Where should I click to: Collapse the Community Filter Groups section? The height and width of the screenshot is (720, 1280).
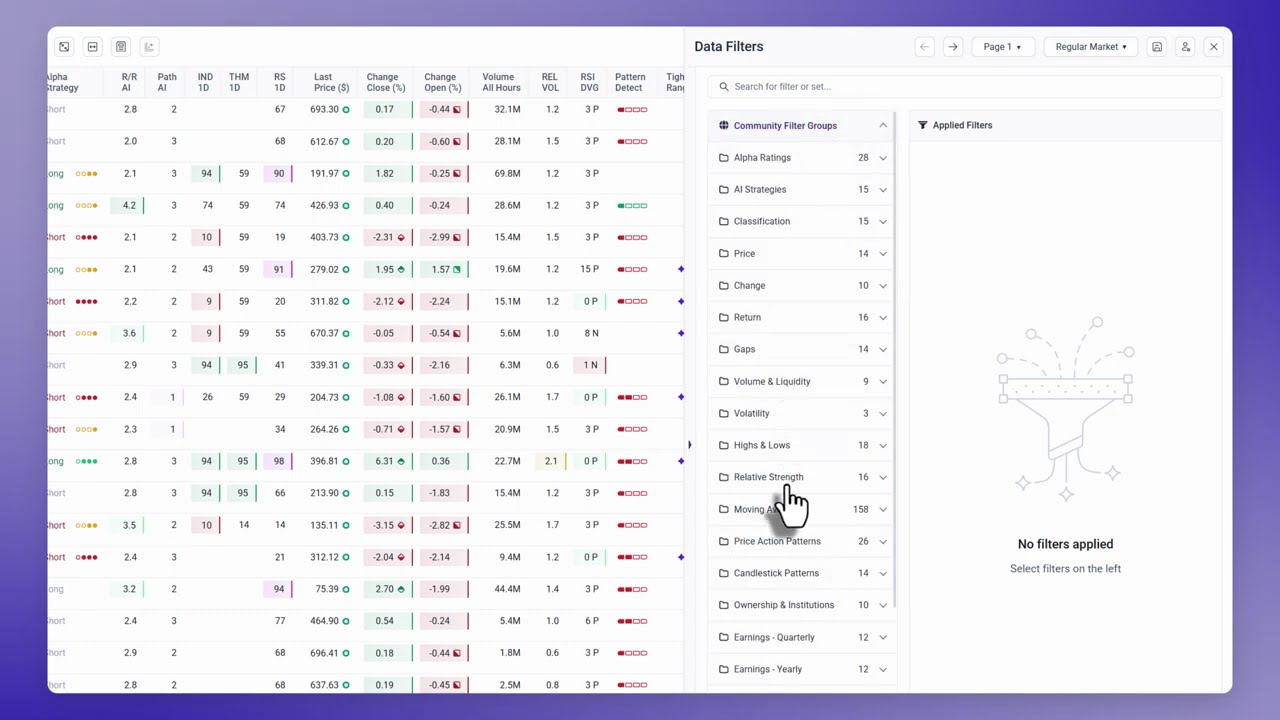click(882, 125)
